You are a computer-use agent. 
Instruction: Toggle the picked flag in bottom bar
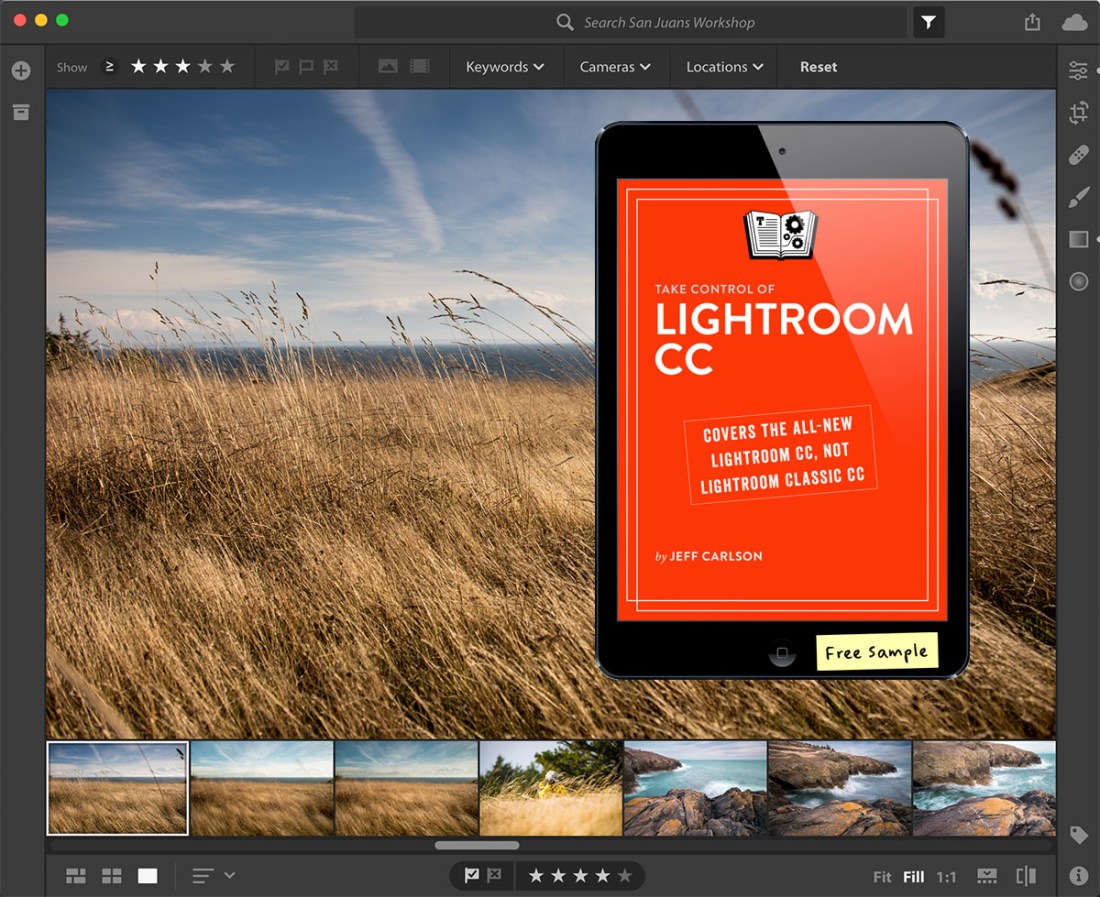[472, 876]
